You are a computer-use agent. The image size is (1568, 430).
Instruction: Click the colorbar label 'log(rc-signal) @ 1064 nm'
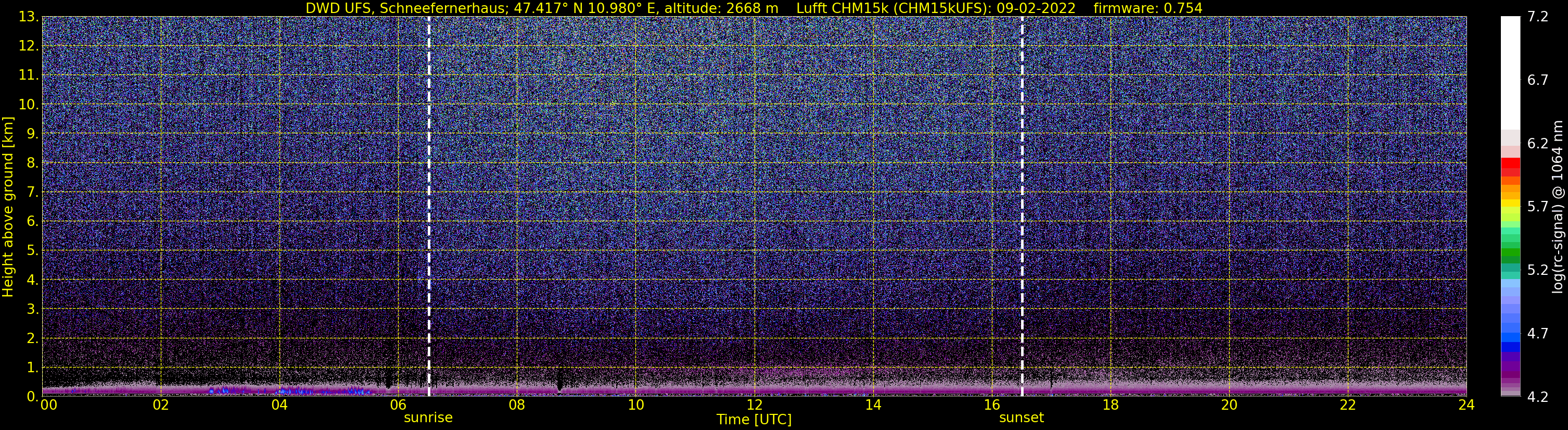[x=1557, y=207]
